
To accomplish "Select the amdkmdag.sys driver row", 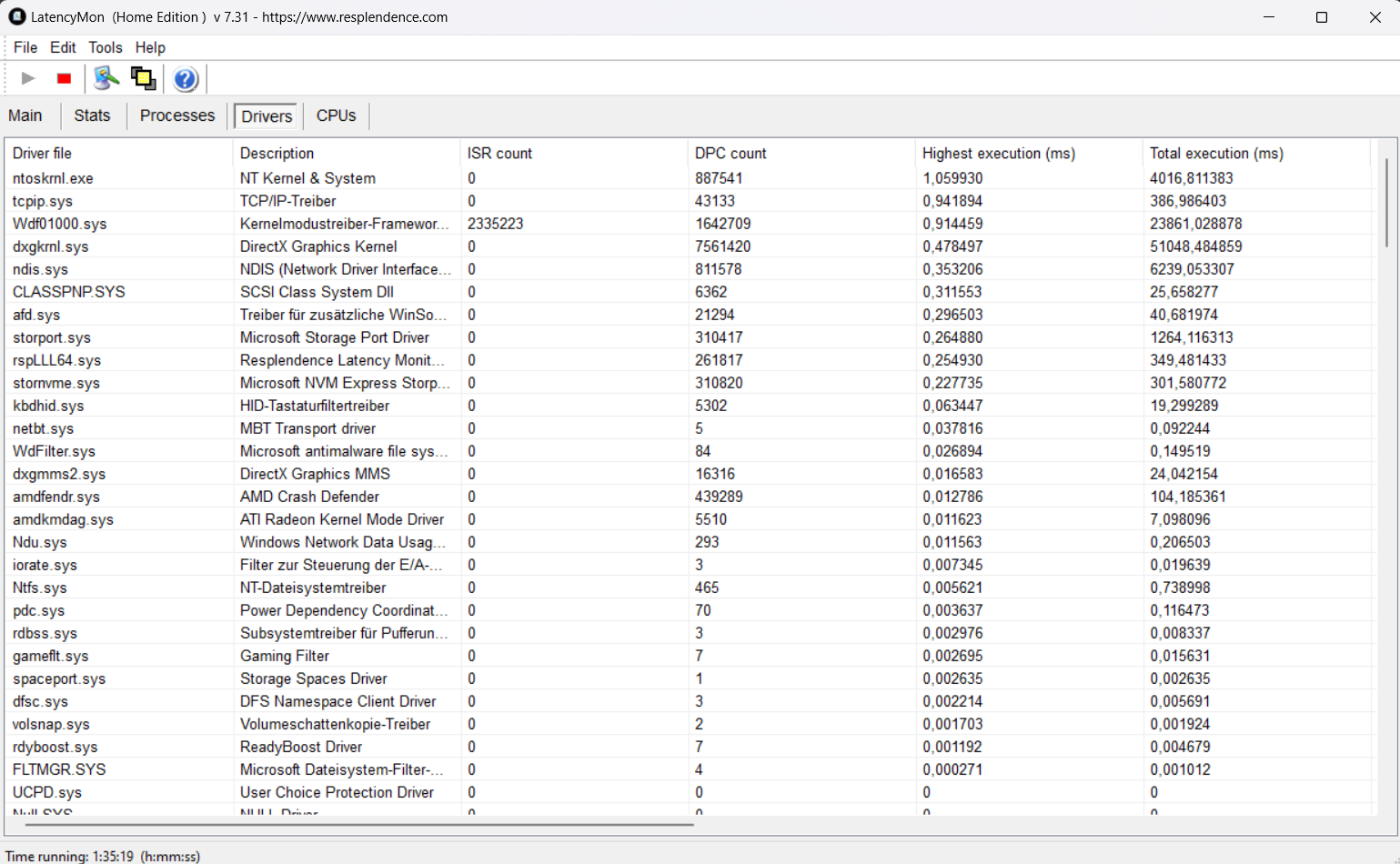I will point(690,519).
